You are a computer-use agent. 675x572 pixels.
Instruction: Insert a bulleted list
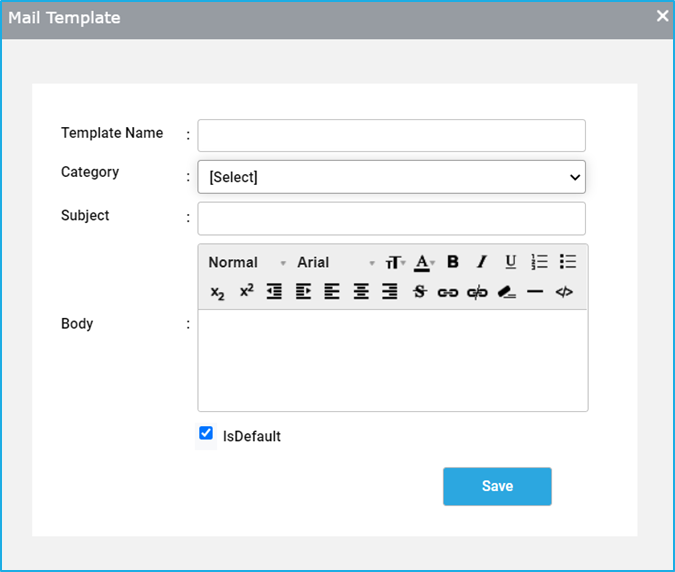pyautogui.click(x=568, y=262)
